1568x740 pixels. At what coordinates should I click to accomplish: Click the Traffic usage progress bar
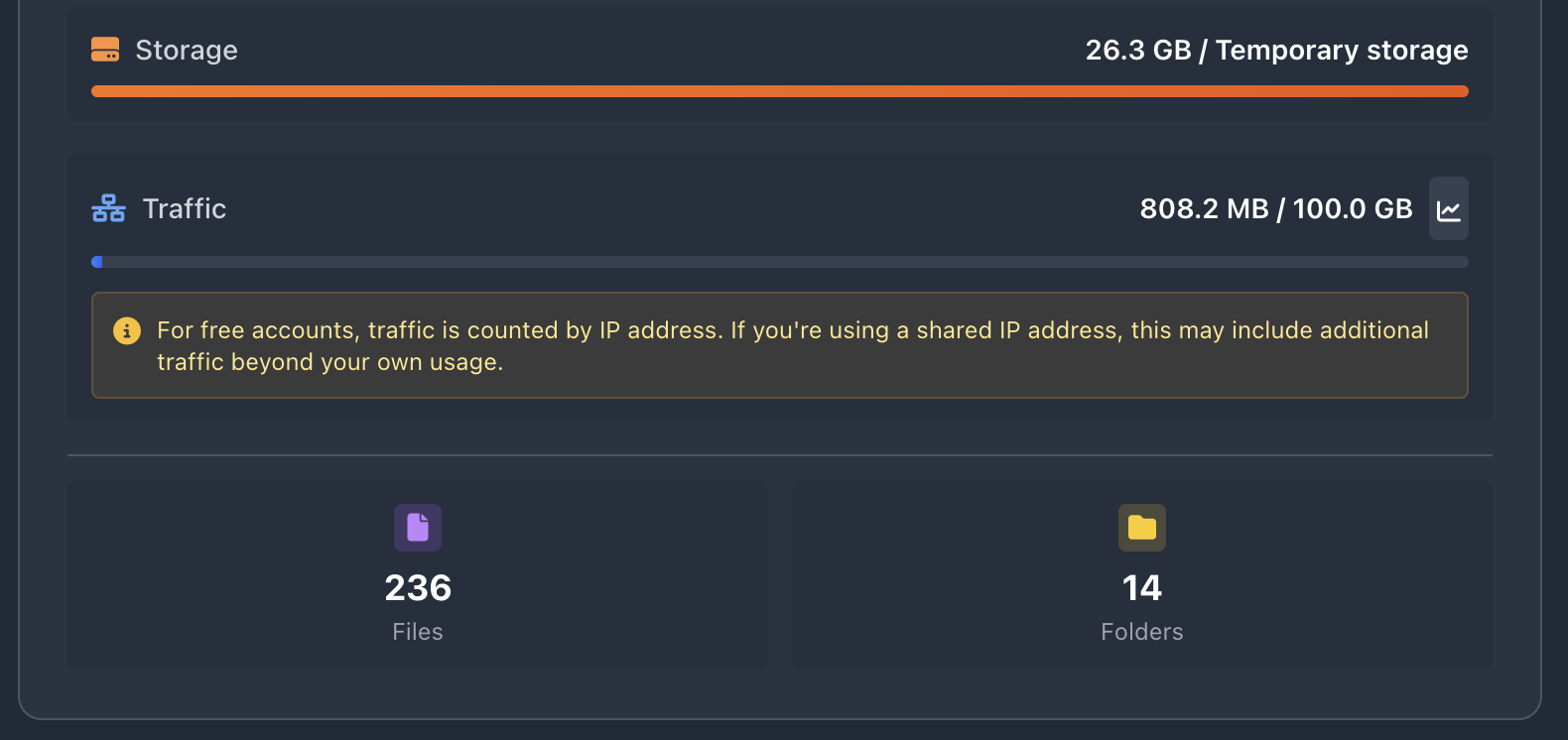coord(779,262)
